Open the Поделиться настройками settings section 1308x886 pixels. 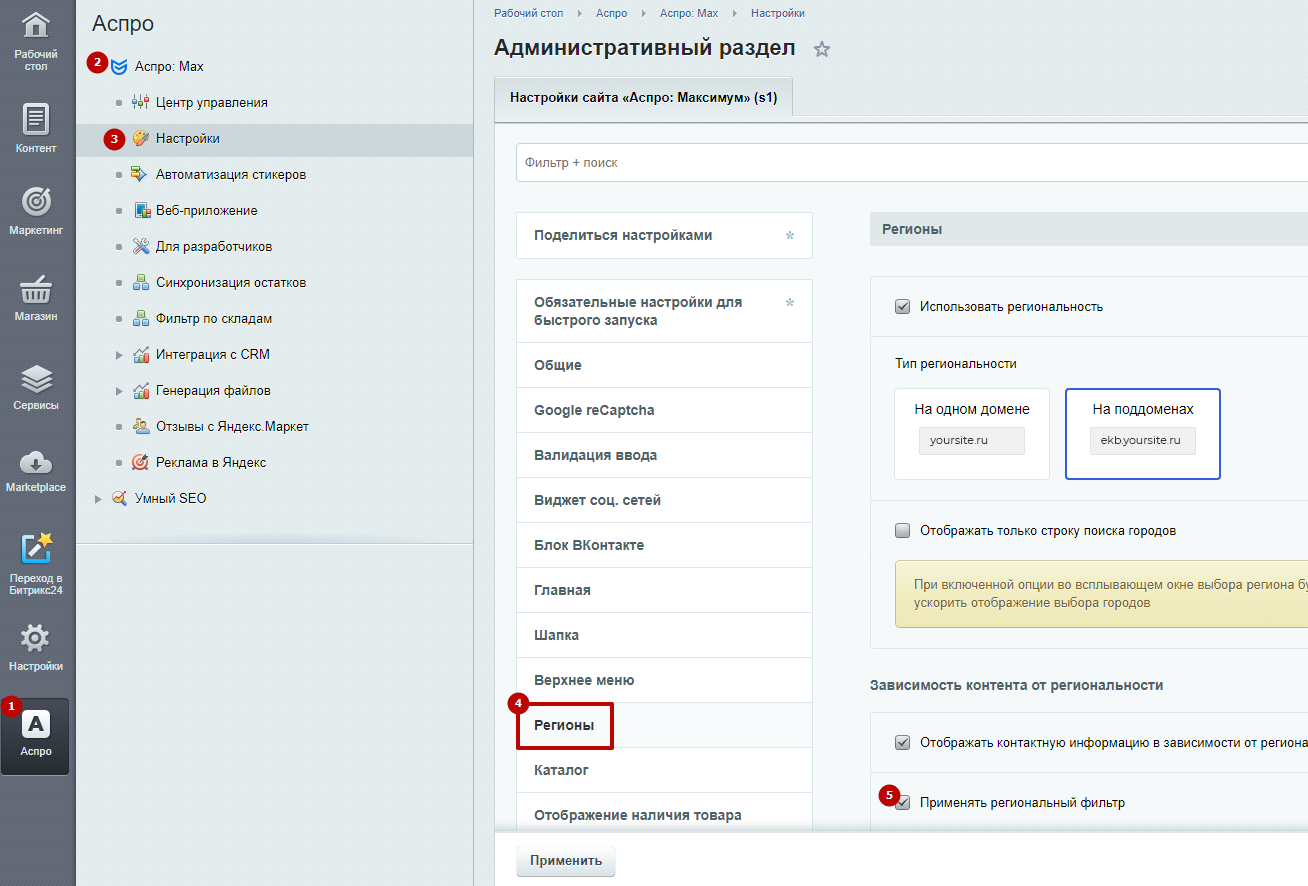click(664, 236)
